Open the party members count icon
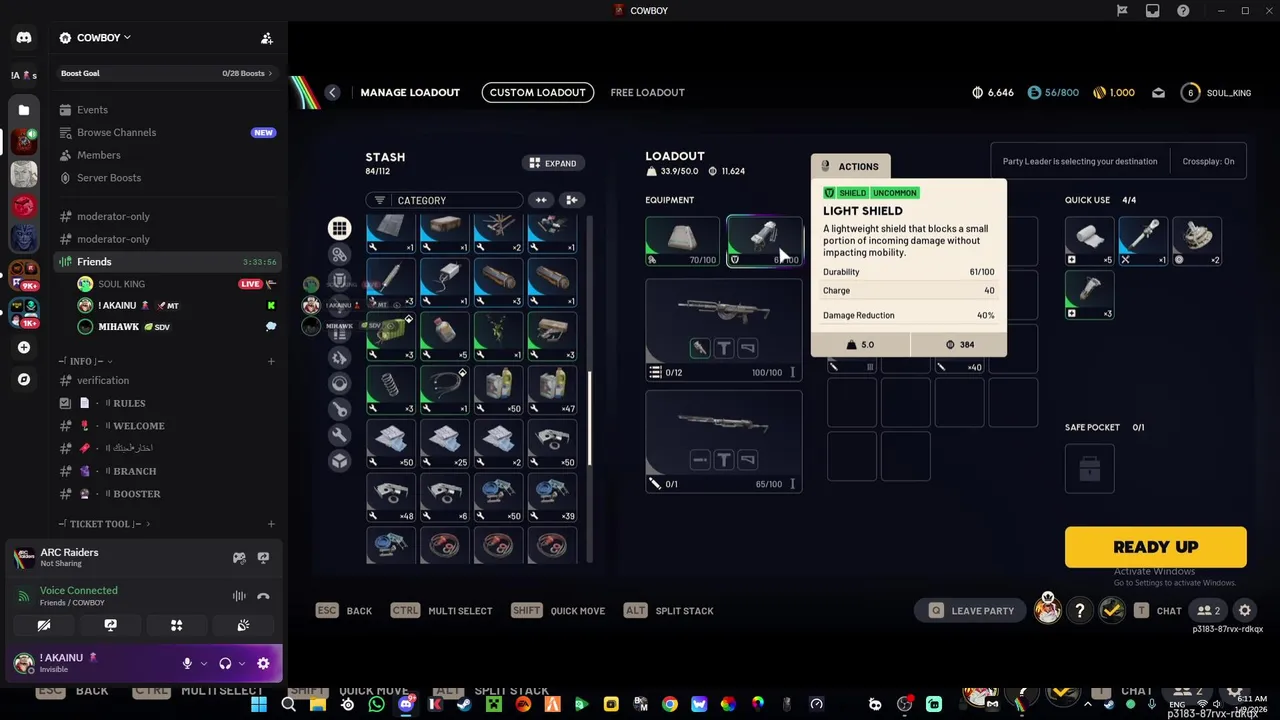This screenshot has height=720, width=1280. click(x=1208, y=610)
